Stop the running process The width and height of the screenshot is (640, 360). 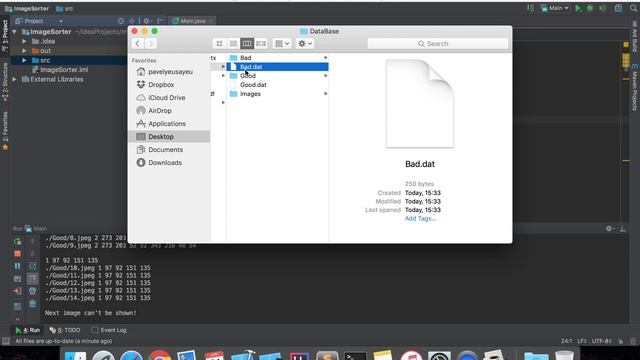click(18, 254)
